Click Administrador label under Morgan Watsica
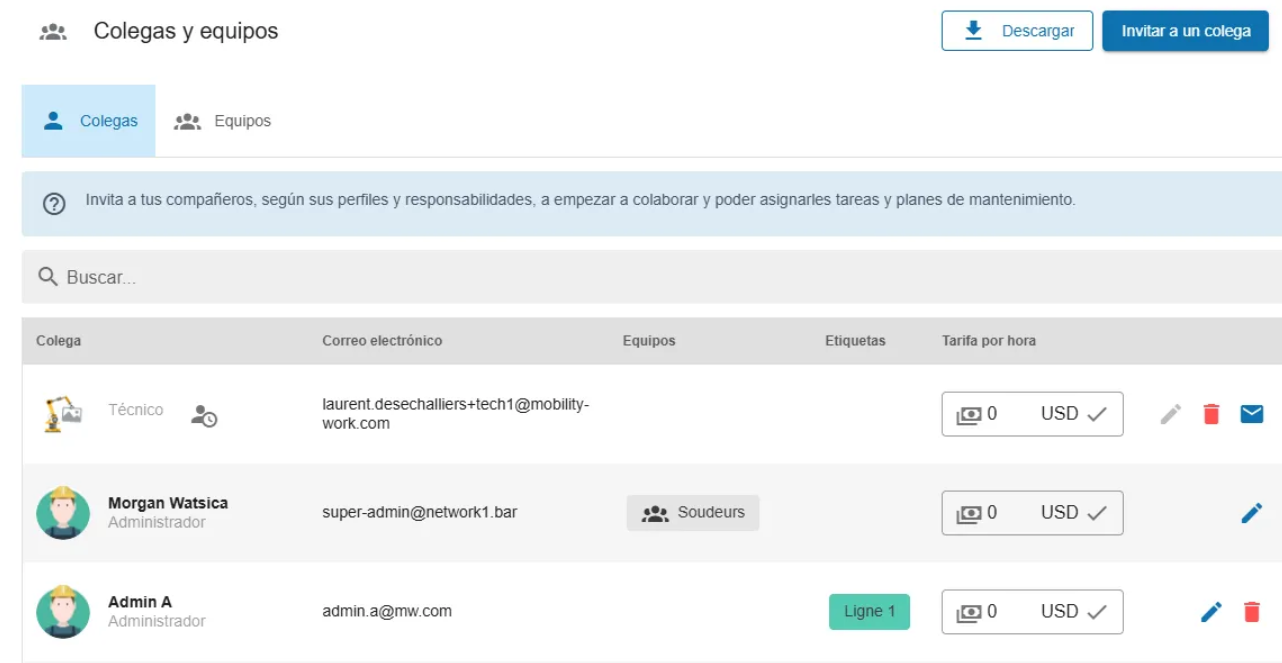The image size is (1282, 663). coord(157,523)
